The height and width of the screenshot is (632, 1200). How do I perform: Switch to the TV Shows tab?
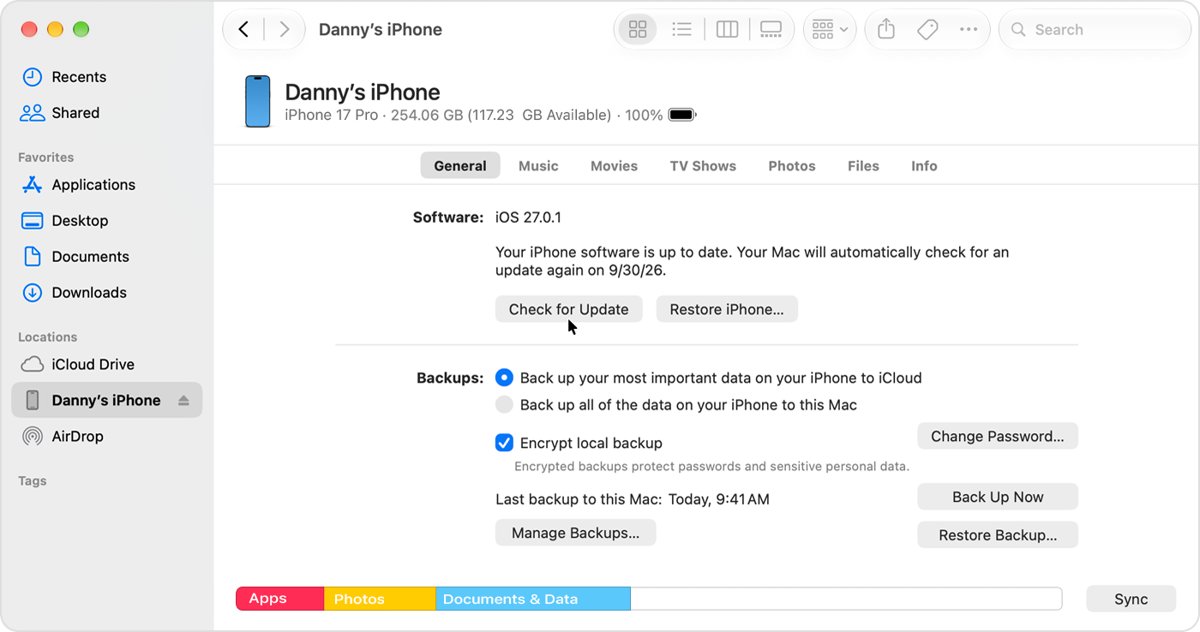coord(703,166)
